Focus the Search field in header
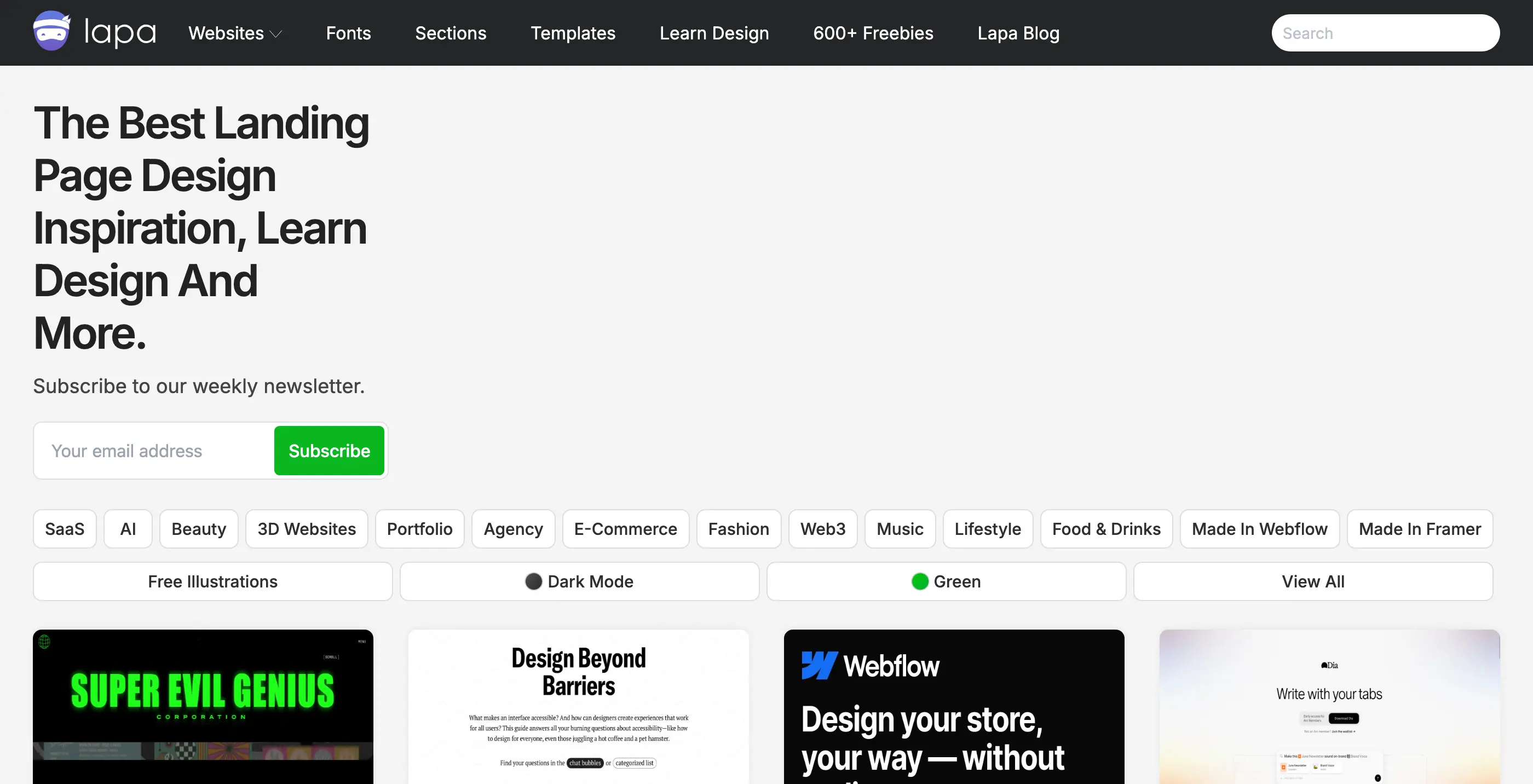Viewport: 1533px width, 784px height. point(1385,33)
